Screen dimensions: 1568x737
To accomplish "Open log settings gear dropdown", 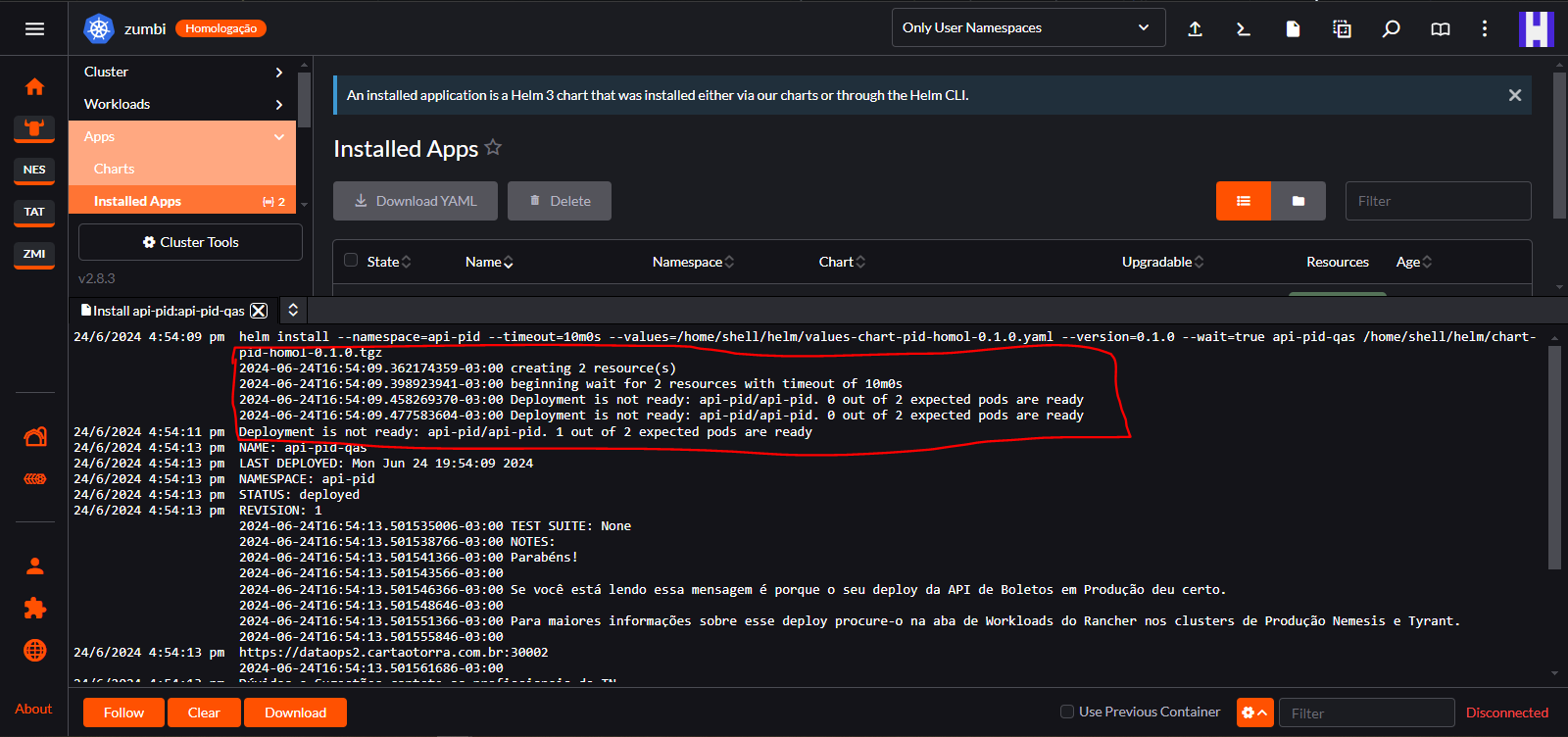I will coord(1254,712).
